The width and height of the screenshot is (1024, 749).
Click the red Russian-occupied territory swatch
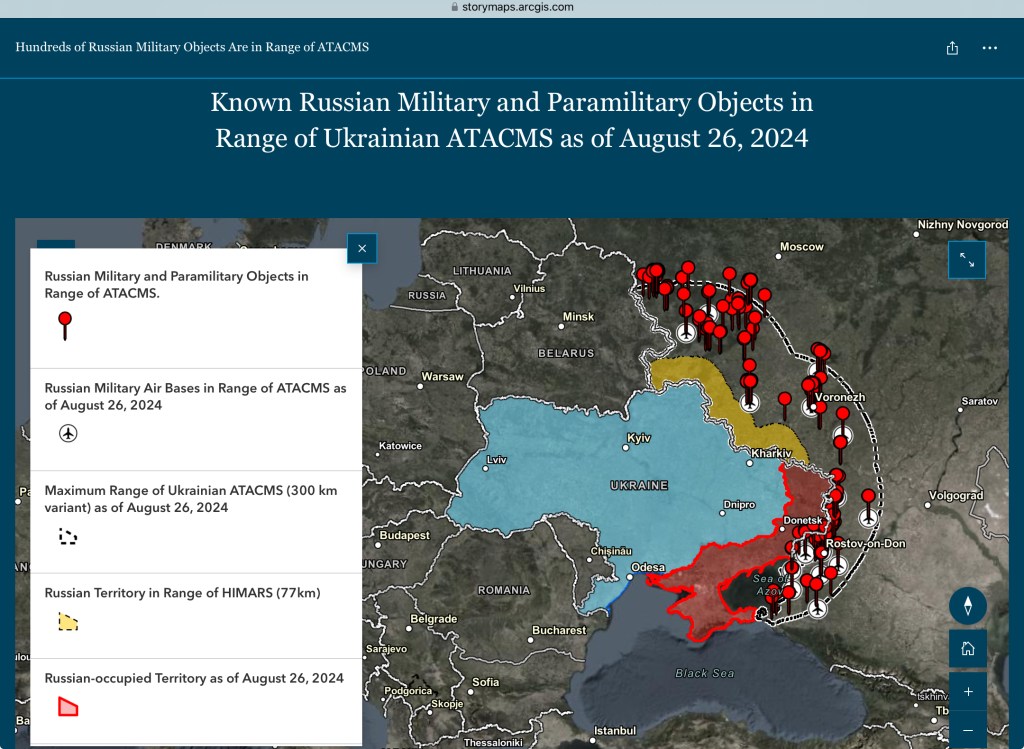(x=68, y=707)
